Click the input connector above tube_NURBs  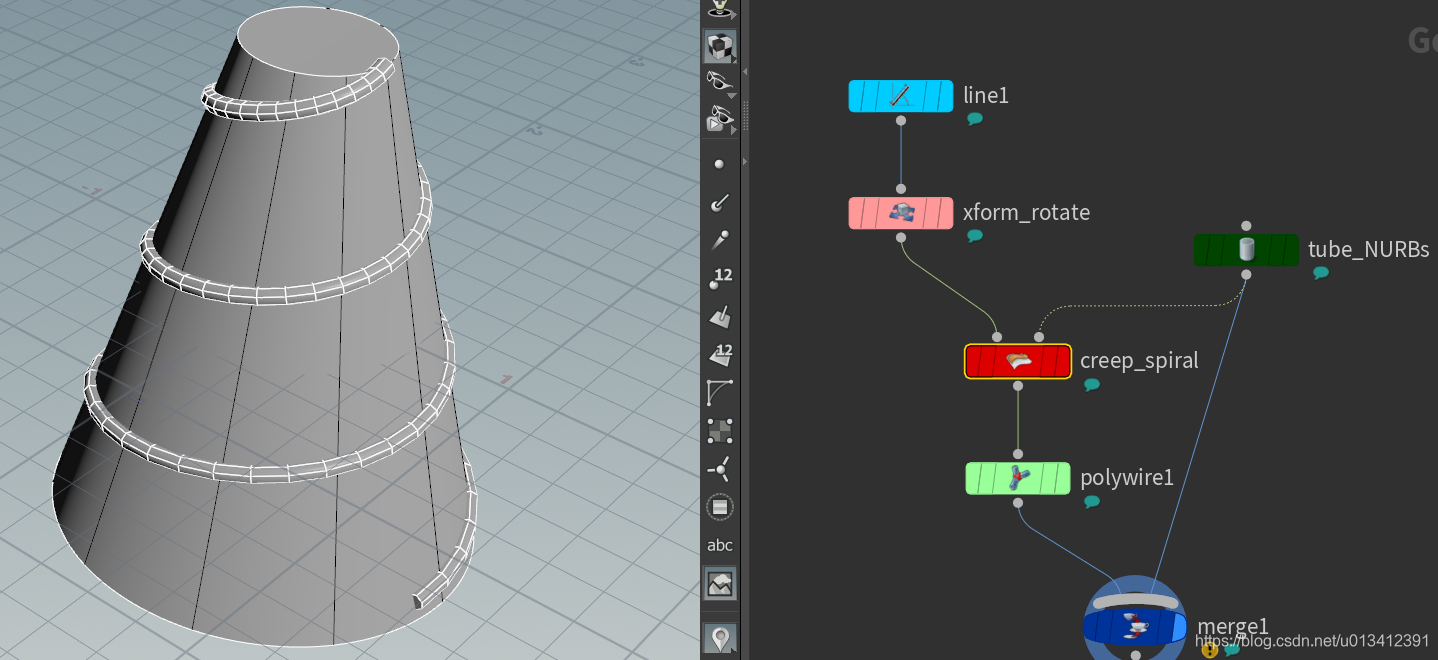pos(1246,226)
